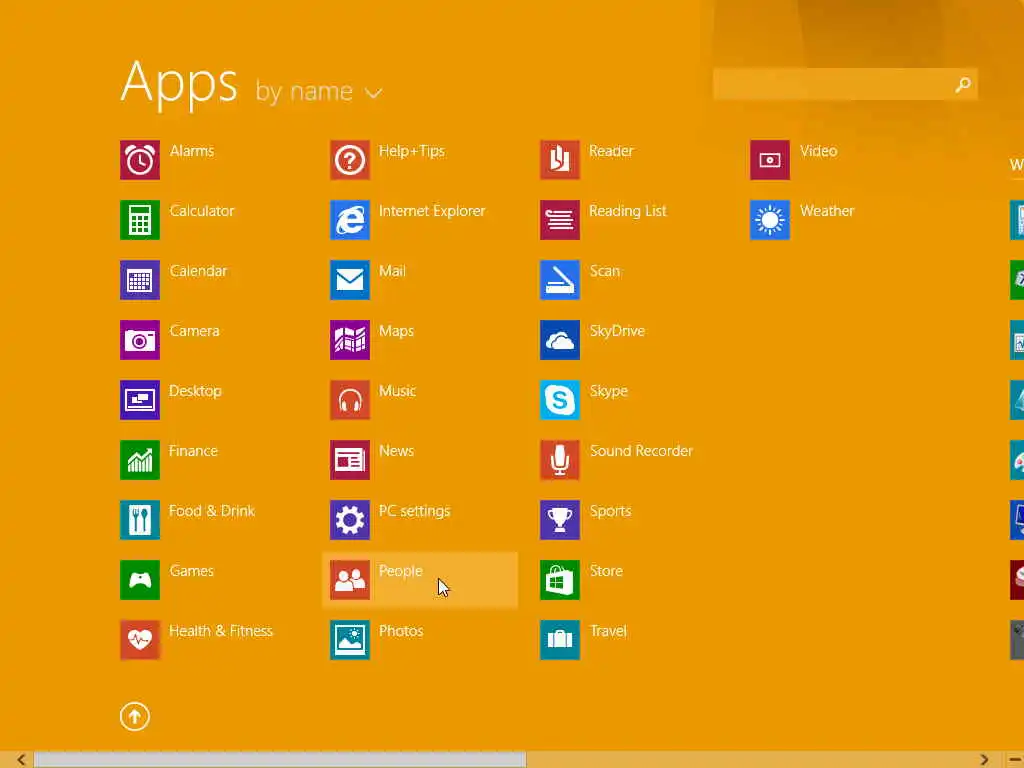Click the 'PC settings' label
The height and width of the screenshot is (768, 1024).
pyautogui.click(x=415, y=511)
